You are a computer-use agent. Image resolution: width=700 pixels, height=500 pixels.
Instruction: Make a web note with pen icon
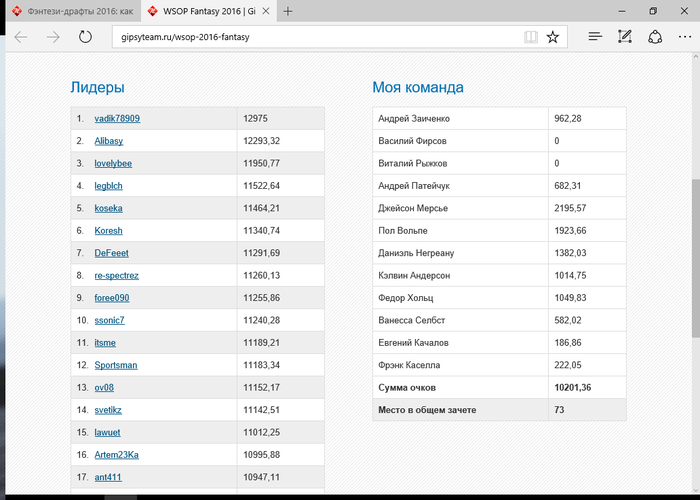tap(625, 37)
